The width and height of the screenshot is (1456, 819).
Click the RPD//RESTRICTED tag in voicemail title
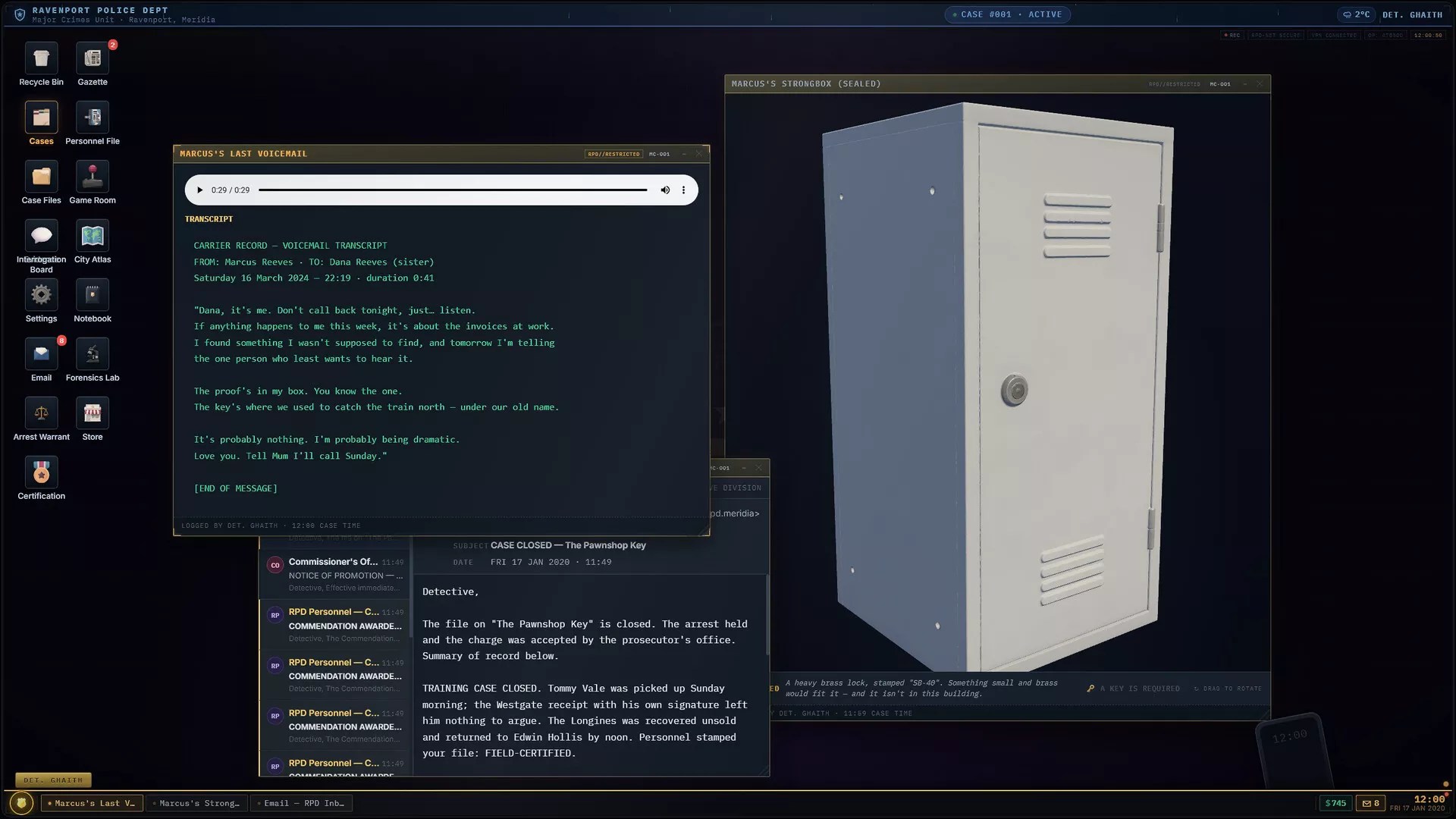613,154
